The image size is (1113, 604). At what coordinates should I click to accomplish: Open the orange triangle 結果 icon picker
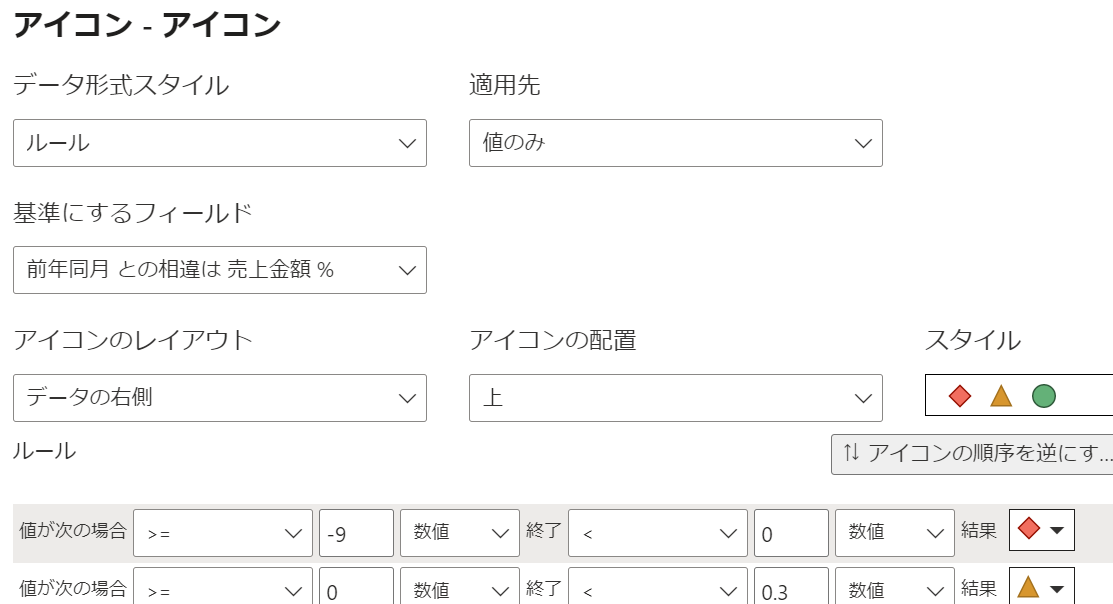1042,588
